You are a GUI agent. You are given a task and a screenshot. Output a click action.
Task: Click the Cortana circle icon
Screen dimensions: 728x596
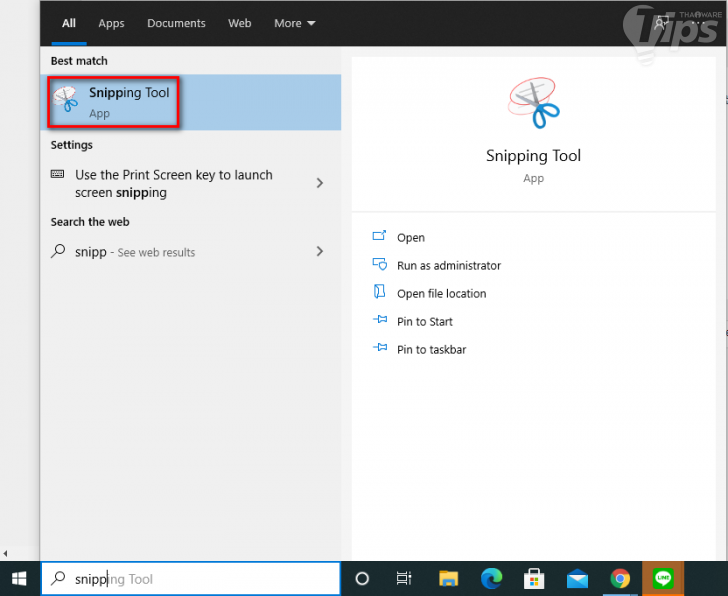[x=362, y=579]
